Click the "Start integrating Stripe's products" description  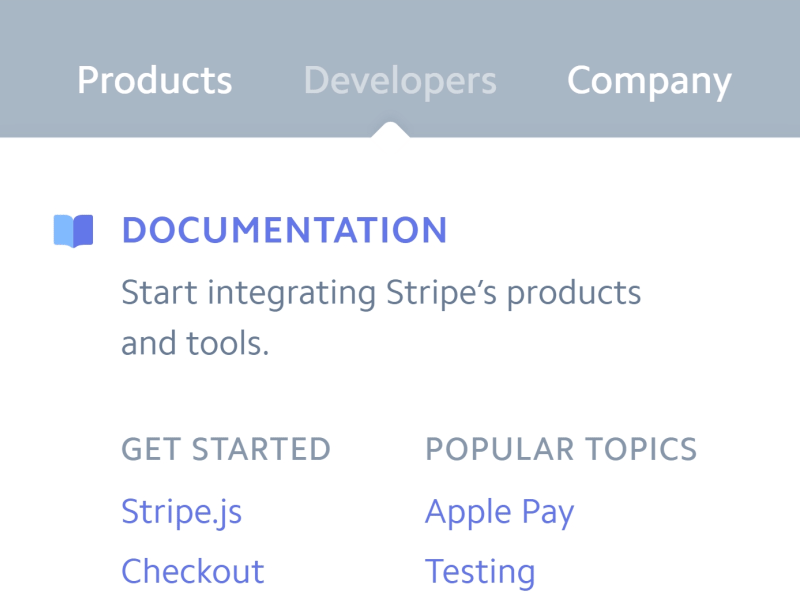(x=380, y=294)
